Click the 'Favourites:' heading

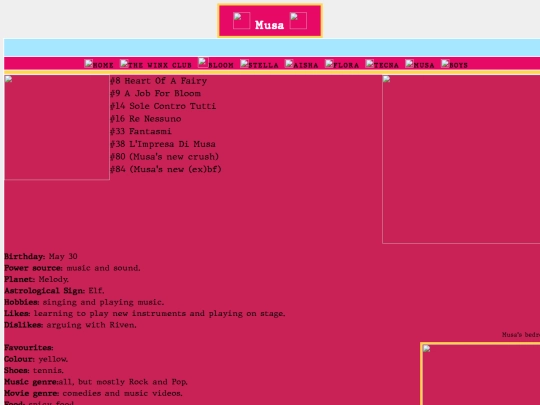29,347
